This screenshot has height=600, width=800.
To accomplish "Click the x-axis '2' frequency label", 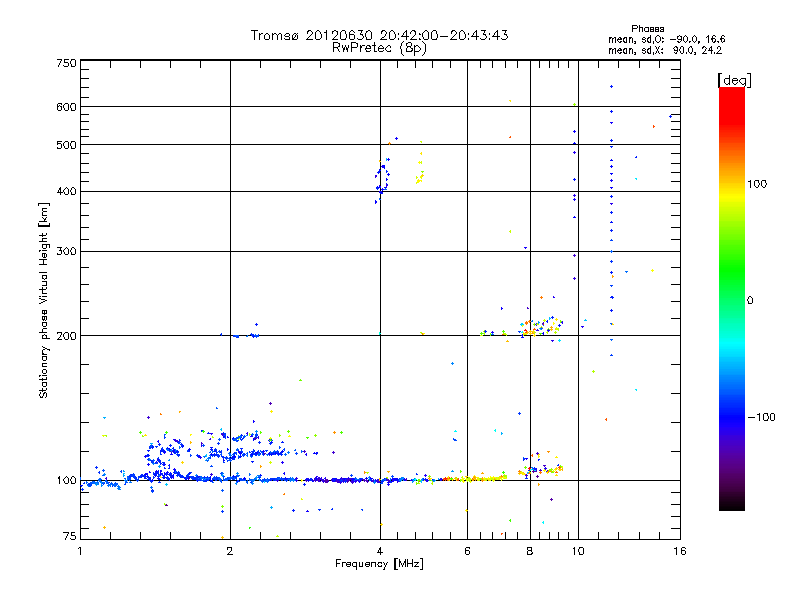I will point(230,551).
